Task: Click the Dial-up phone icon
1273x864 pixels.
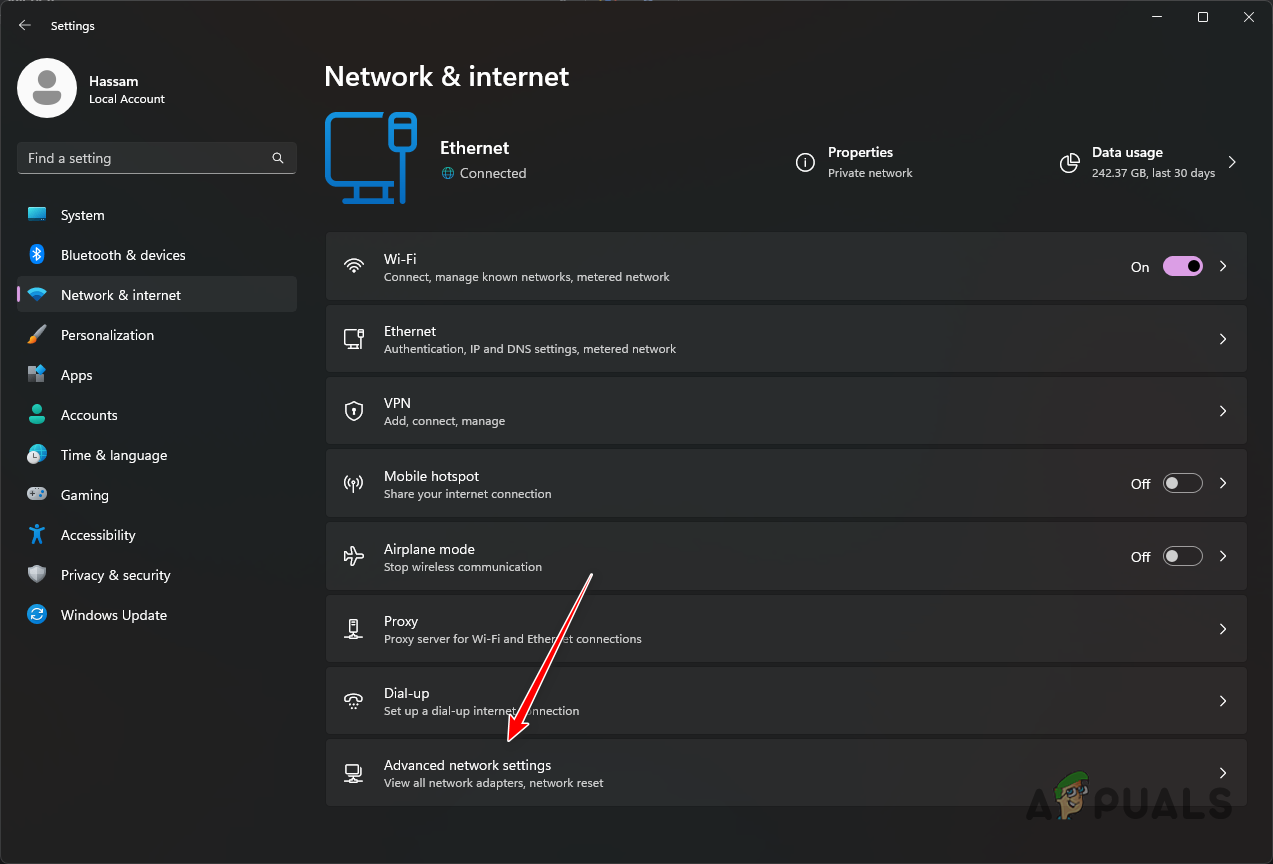Action: (353, 700)
